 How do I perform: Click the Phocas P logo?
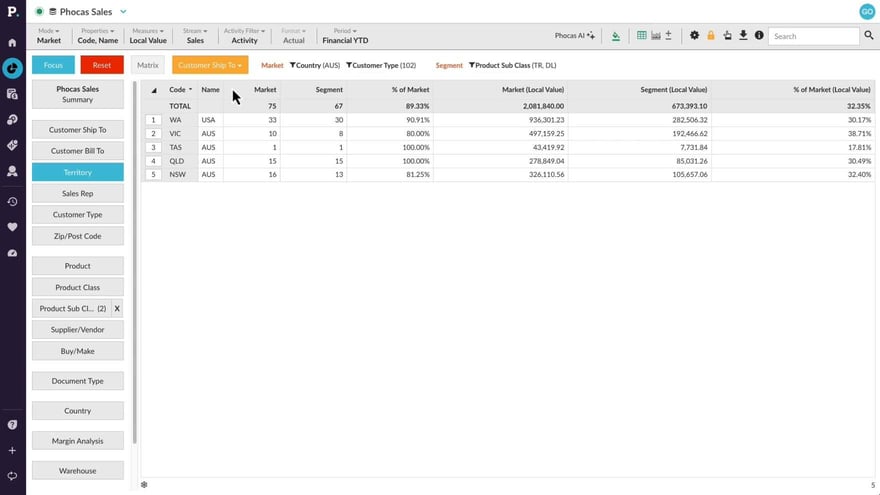tap(12, 11)
